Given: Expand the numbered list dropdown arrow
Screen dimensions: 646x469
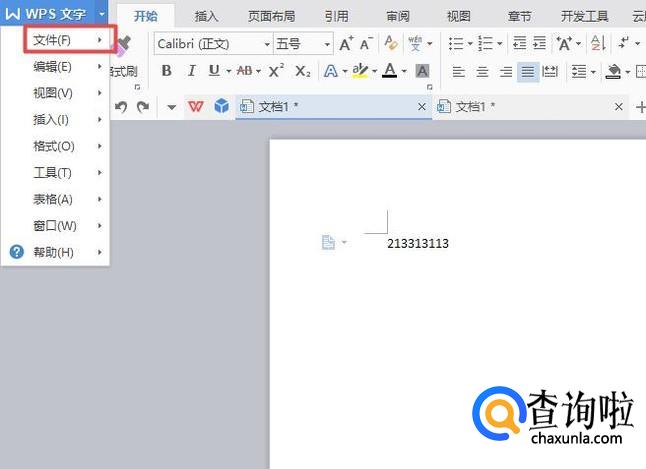Looking at the screenshot, I should coord(500,43).
